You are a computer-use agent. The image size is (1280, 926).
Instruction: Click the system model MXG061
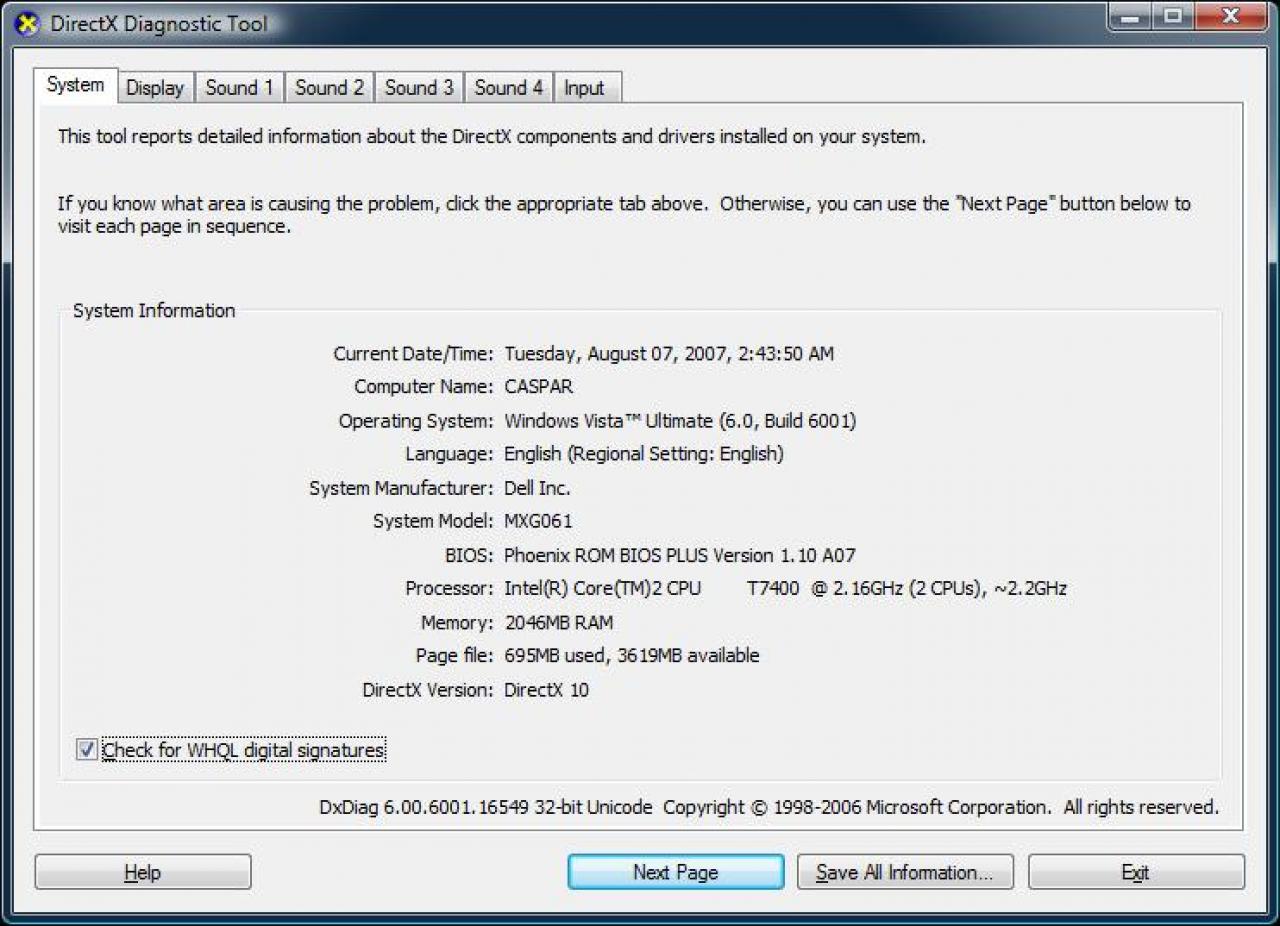click(538, 521)
